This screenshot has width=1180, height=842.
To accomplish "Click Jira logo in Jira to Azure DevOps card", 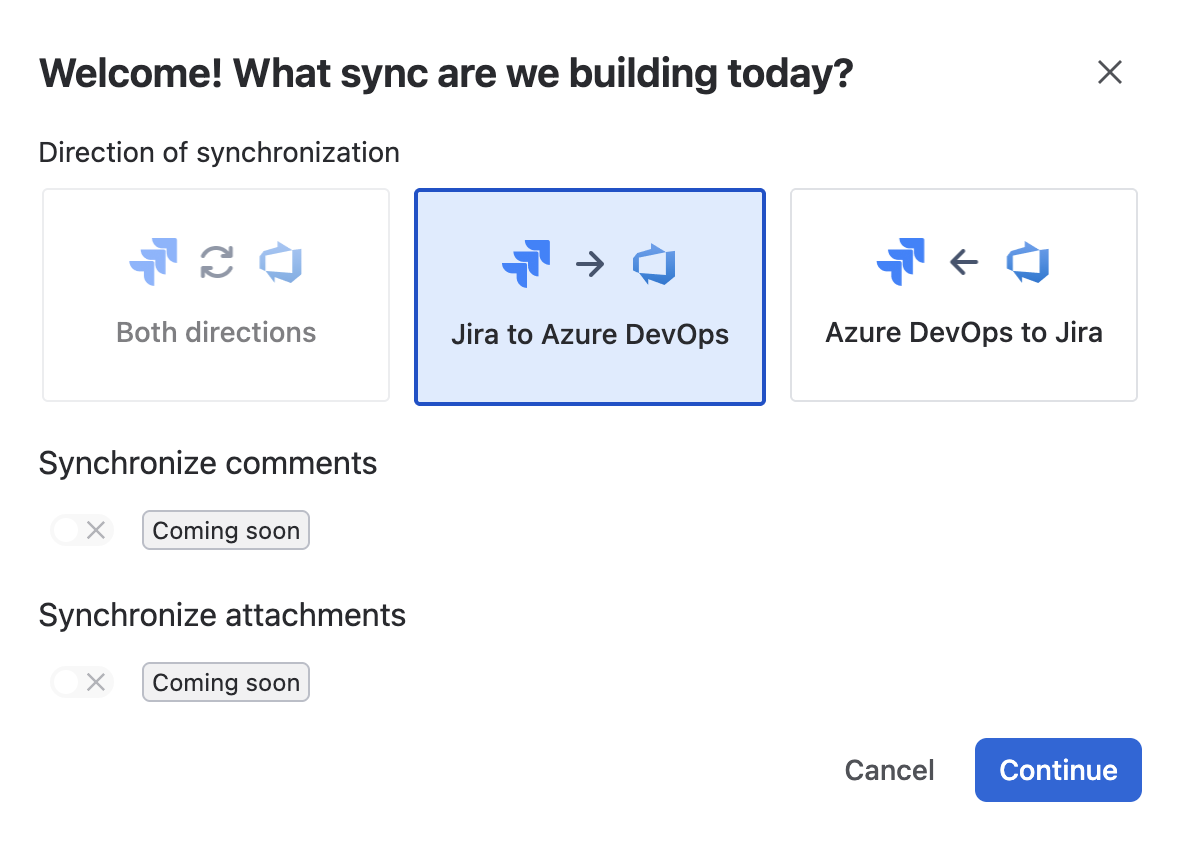I will tap(527, 263).
